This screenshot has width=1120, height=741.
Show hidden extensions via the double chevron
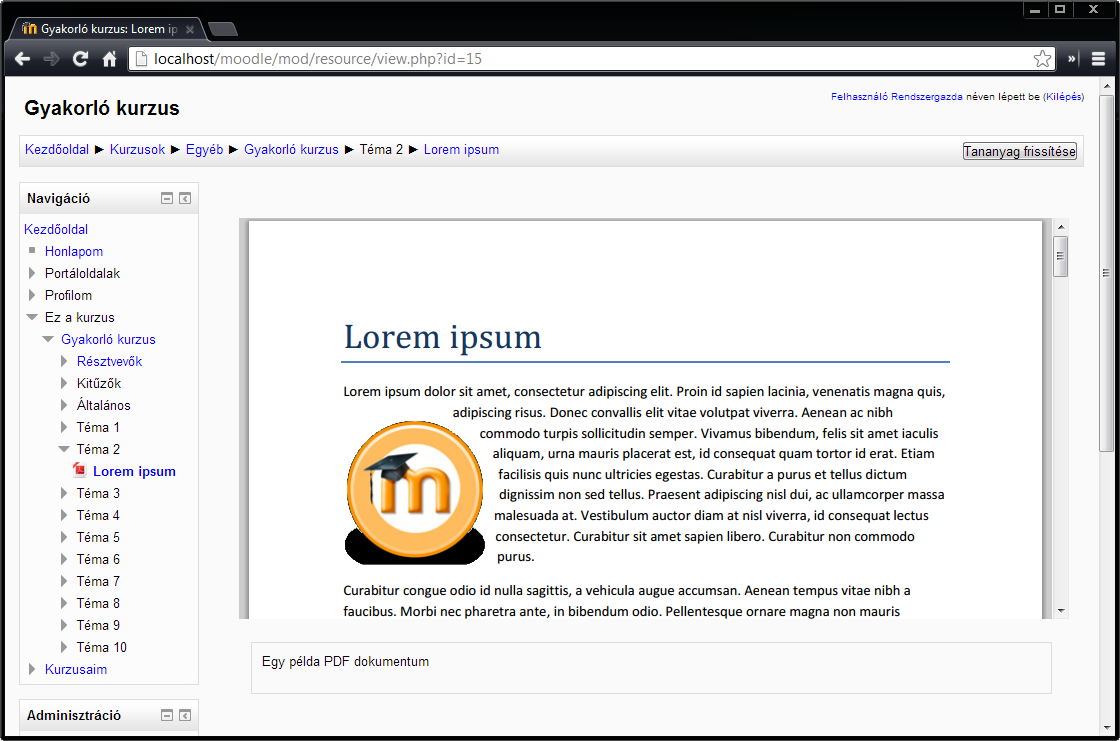[x=1072, y=59]
